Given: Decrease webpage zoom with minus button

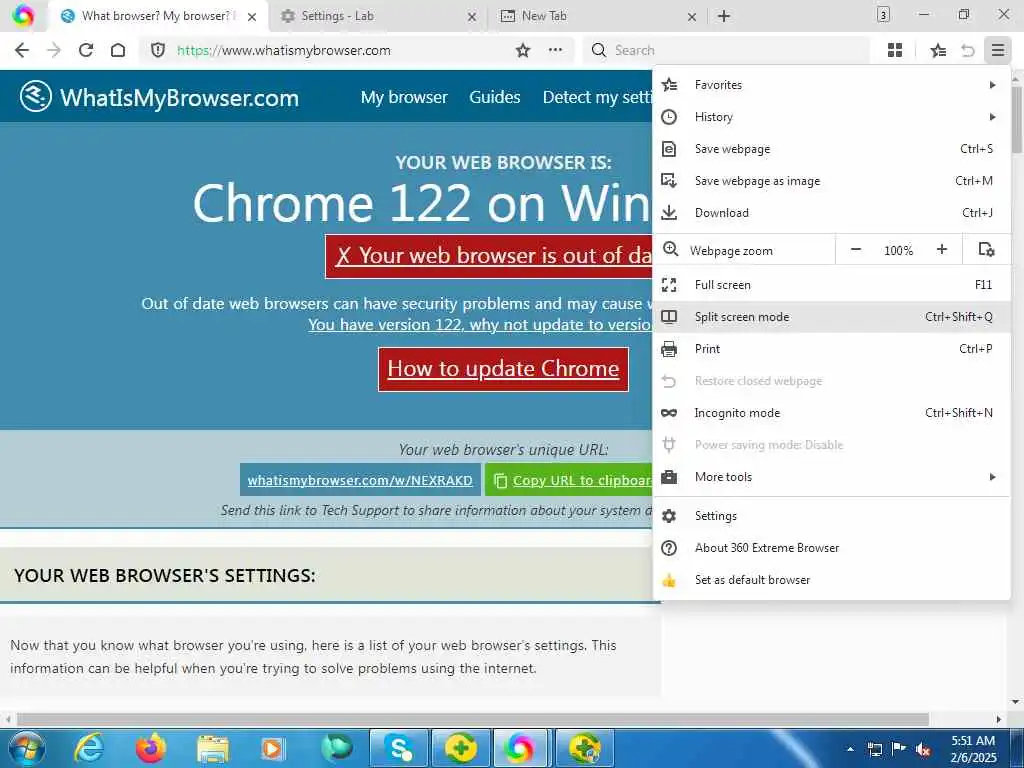Looking at the screenshot, I should [856, 249].
